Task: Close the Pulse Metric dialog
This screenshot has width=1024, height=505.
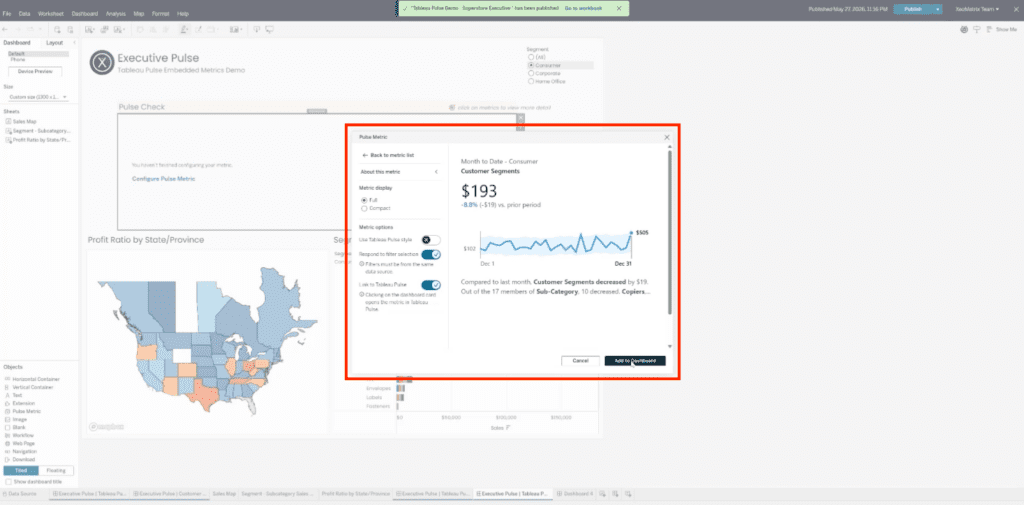Action: coord(667,137)
